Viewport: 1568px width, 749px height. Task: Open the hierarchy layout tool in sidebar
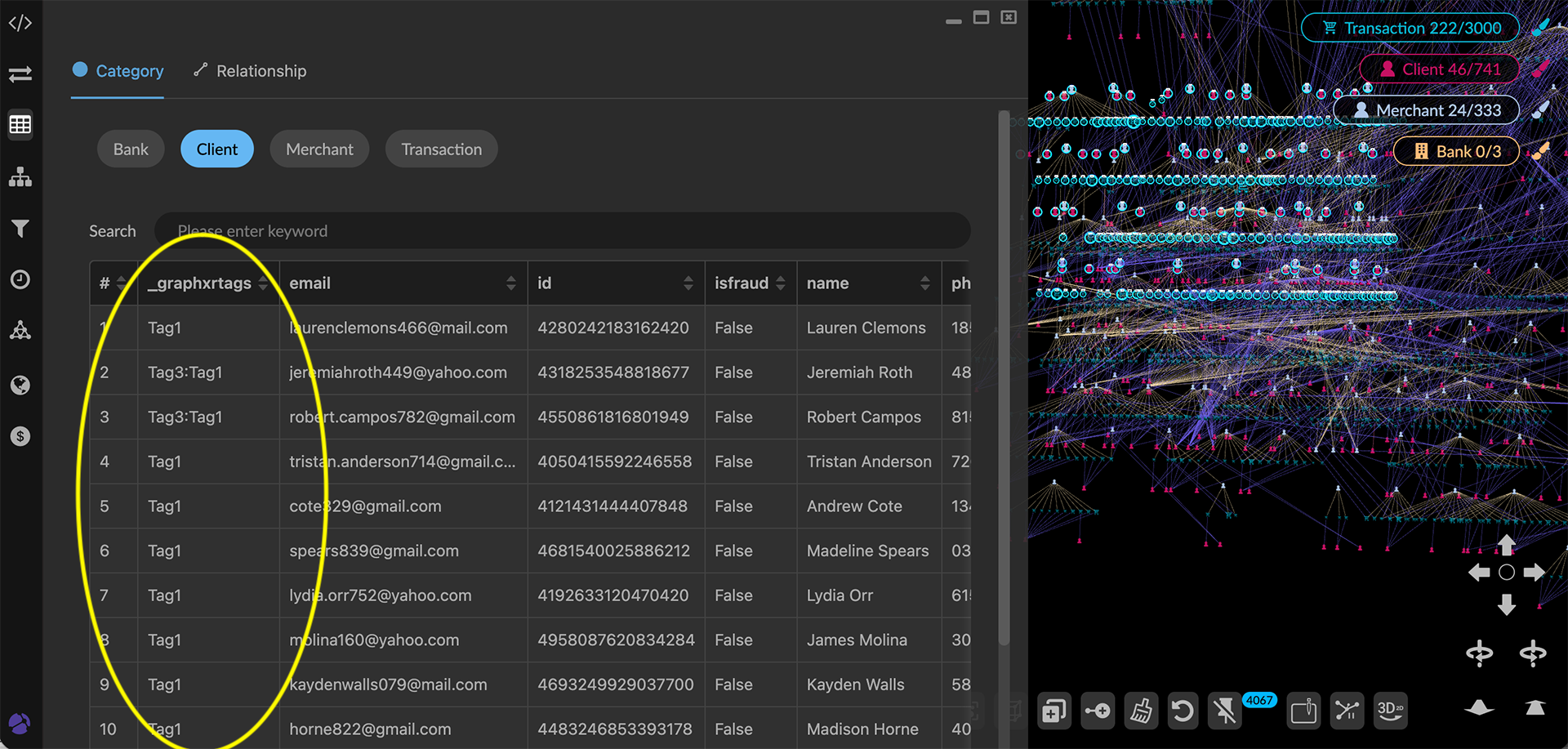click(x=20, y=177)
